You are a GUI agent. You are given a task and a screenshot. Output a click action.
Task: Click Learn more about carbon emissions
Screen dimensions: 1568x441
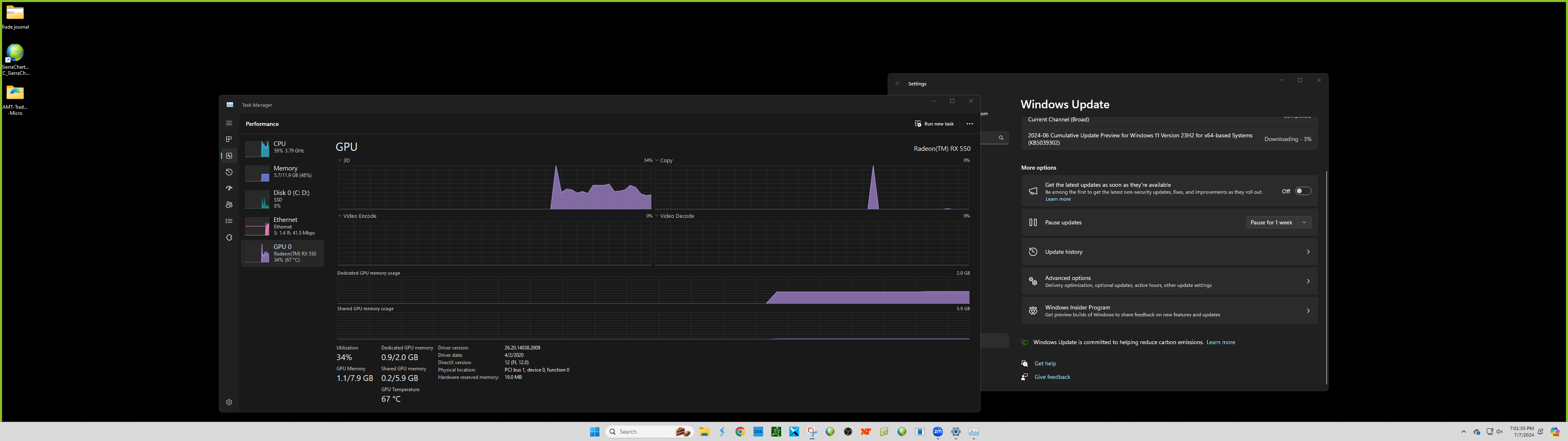(x=1221, y=343)
